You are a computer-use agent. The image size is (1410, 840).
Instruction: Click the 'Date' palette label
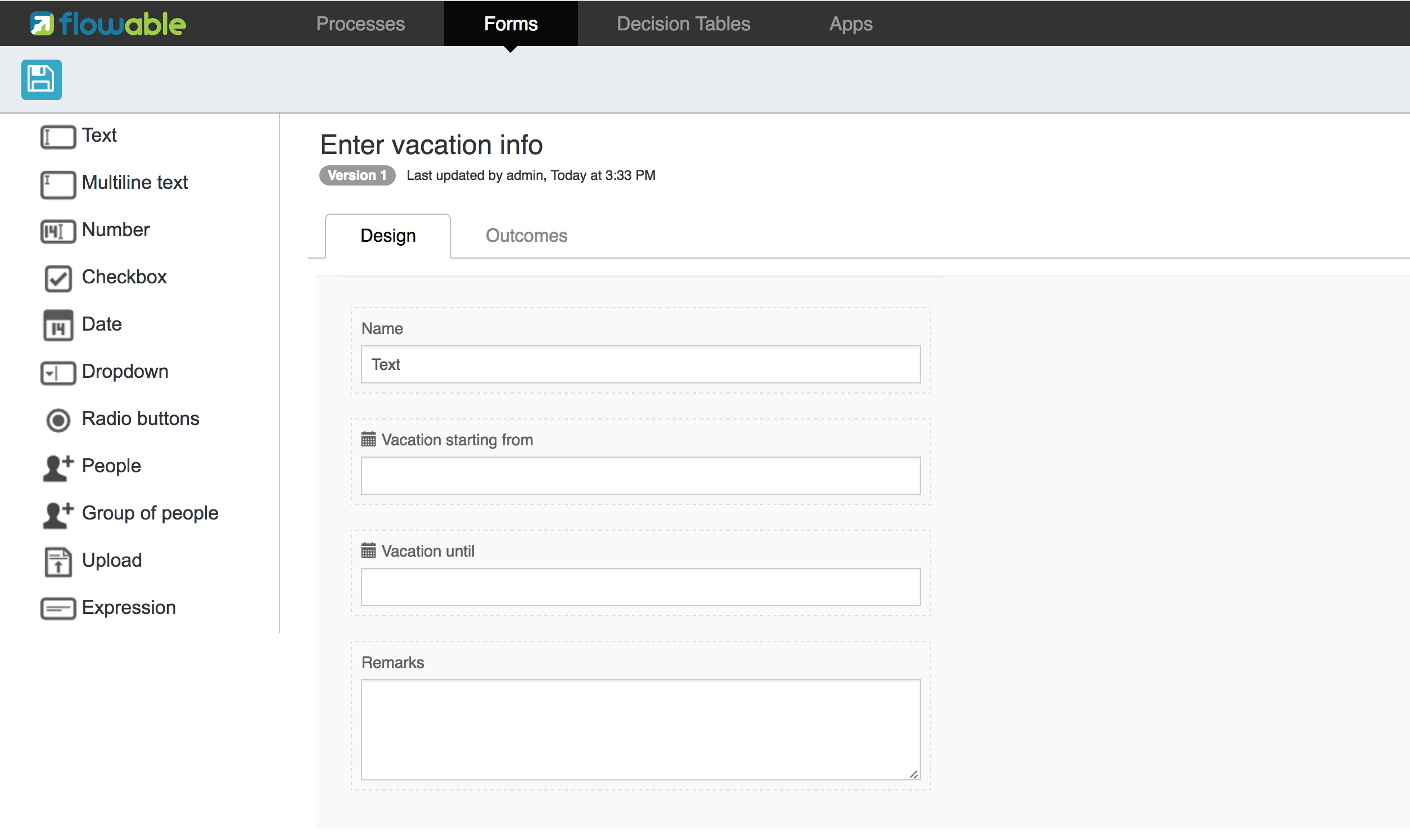point(102,324)
